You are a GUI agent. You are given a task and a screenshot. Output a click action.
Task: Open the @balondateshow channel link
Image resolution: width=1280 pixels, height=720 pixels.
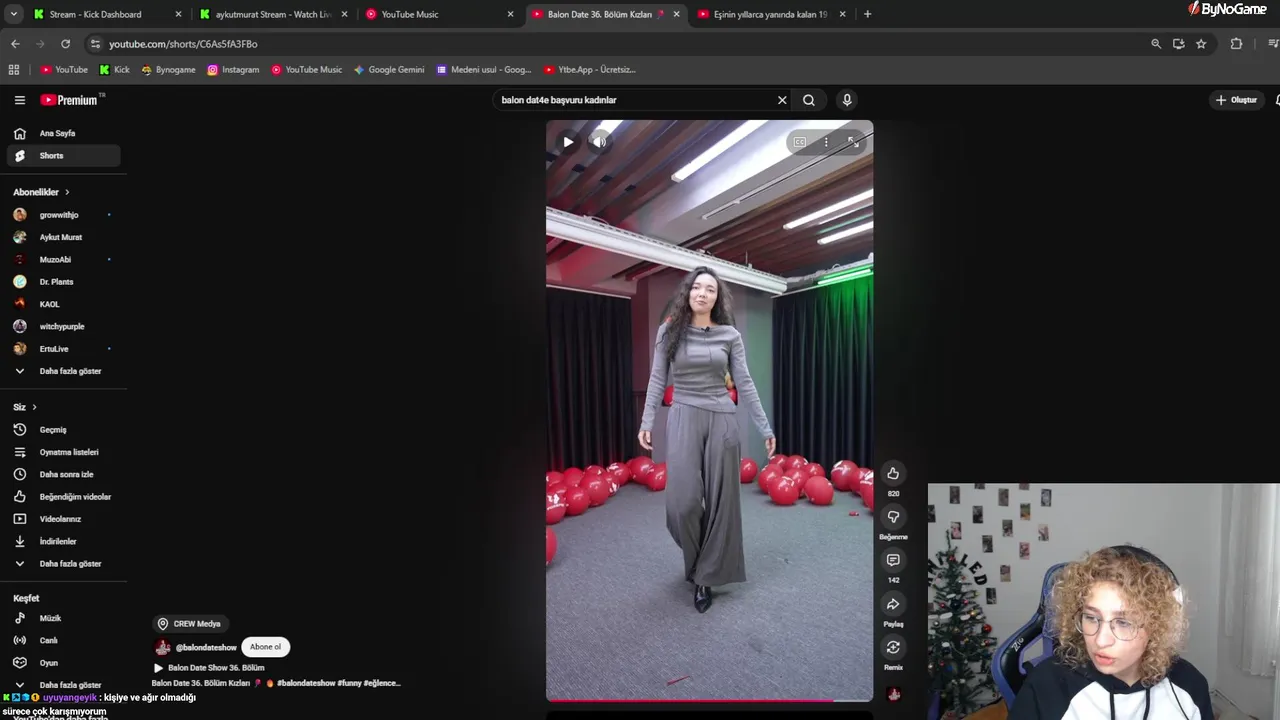point(206,648)
